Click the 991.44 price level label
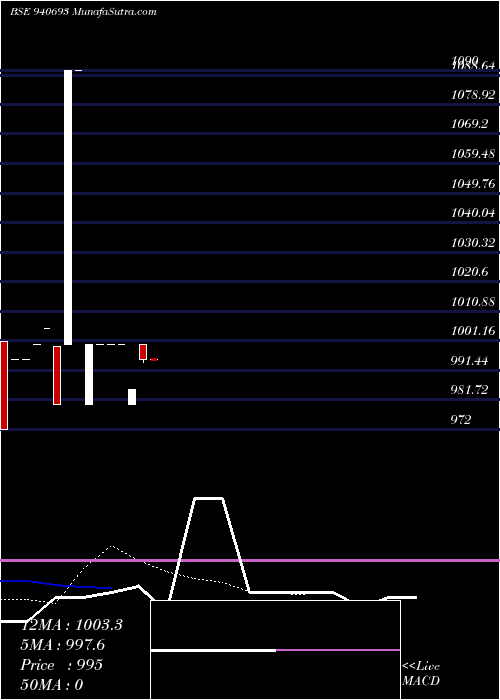This screenshot has width=500, height=700. pyautogui.click(x=469, y=361)
